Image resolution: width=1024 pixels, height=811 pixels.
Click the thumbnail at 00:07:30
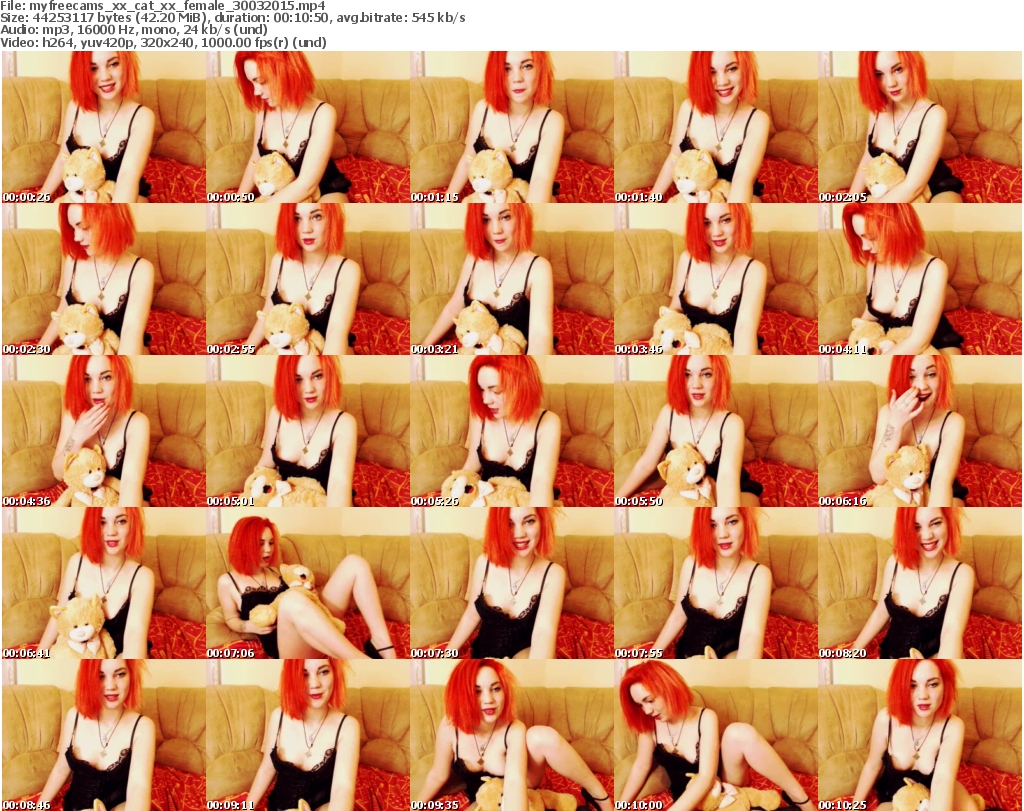(x=511, y=583)
